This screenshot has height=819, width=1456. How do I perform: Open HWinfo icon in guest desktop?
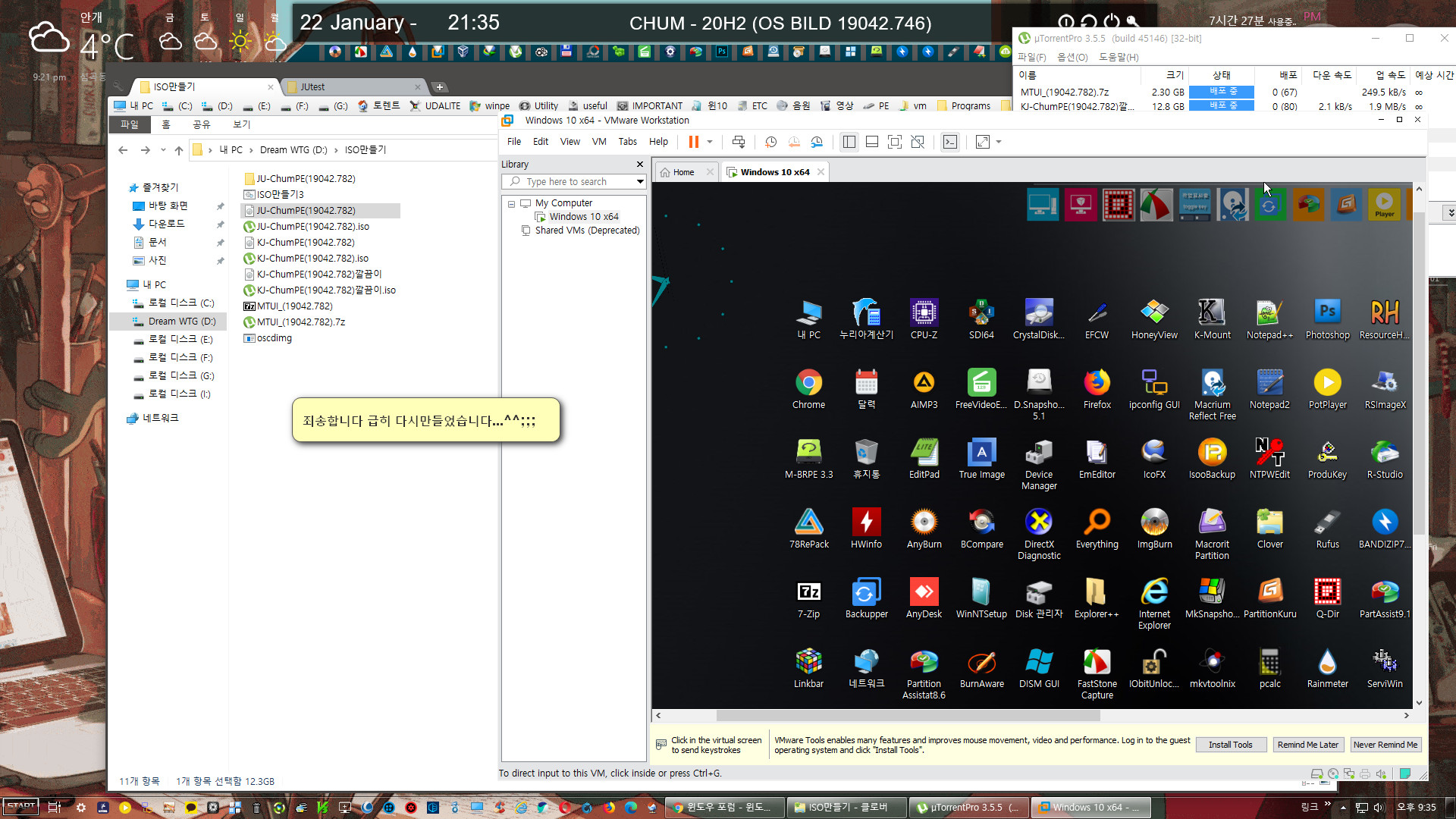[866, 528]
